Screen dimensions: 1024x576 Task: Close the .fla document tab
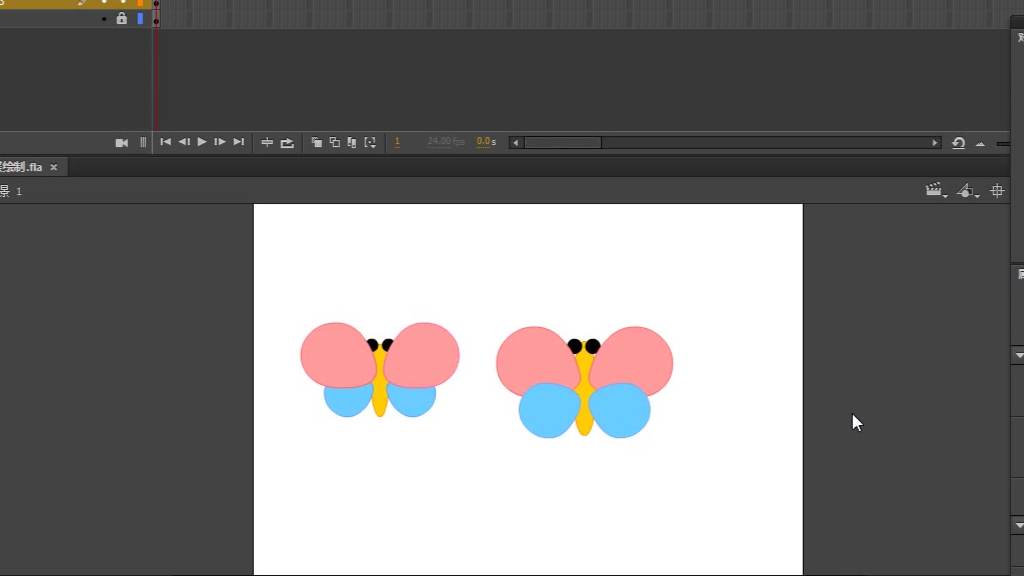(x=54, y=167)
